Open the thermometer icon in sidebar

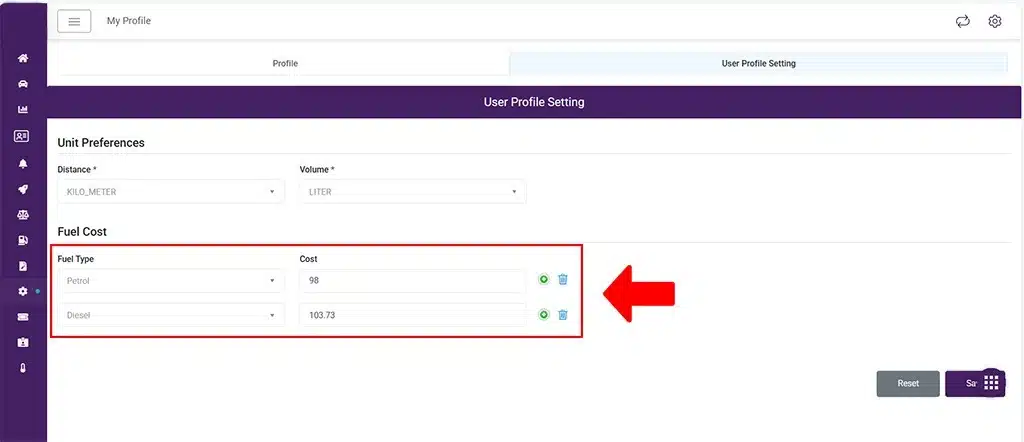[23, 368]
